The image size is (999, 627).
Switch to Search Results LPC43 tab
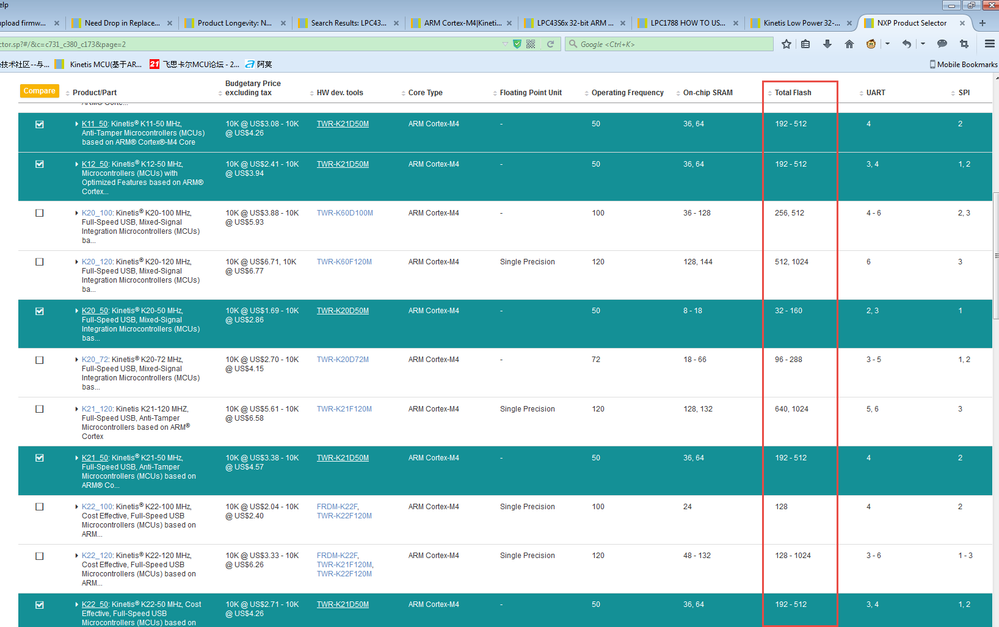348,23
